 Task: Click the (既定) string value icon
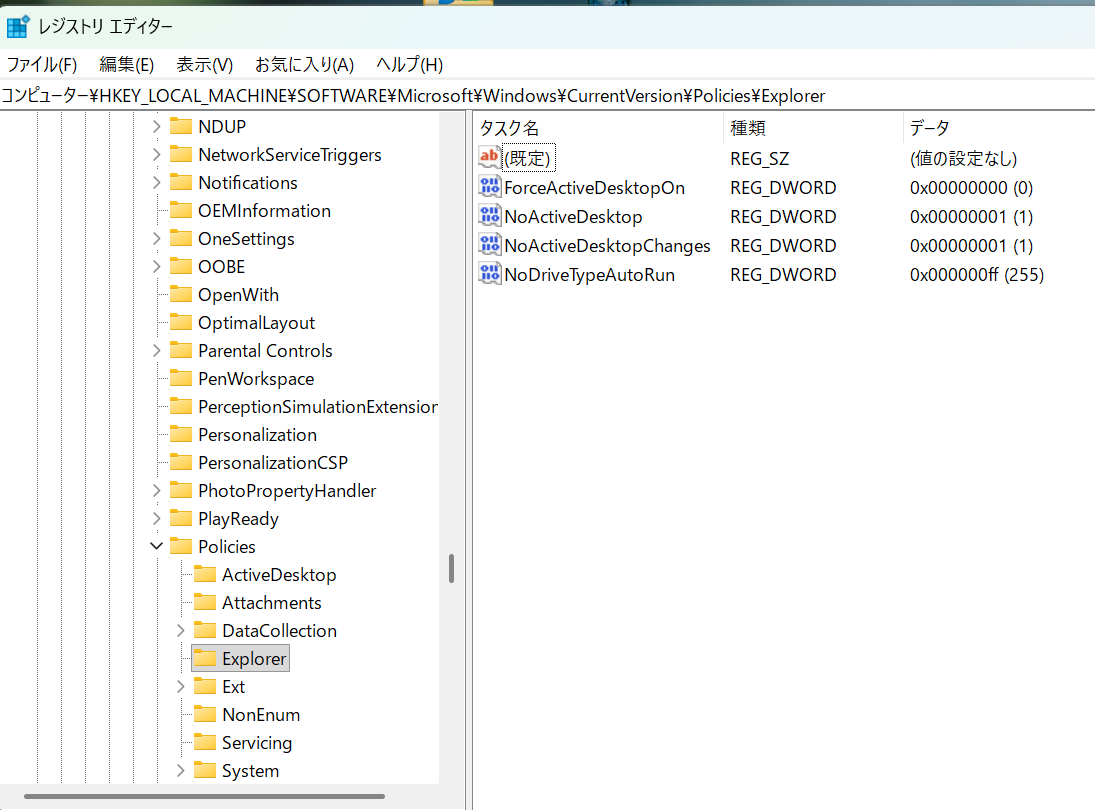pos(490,157)
